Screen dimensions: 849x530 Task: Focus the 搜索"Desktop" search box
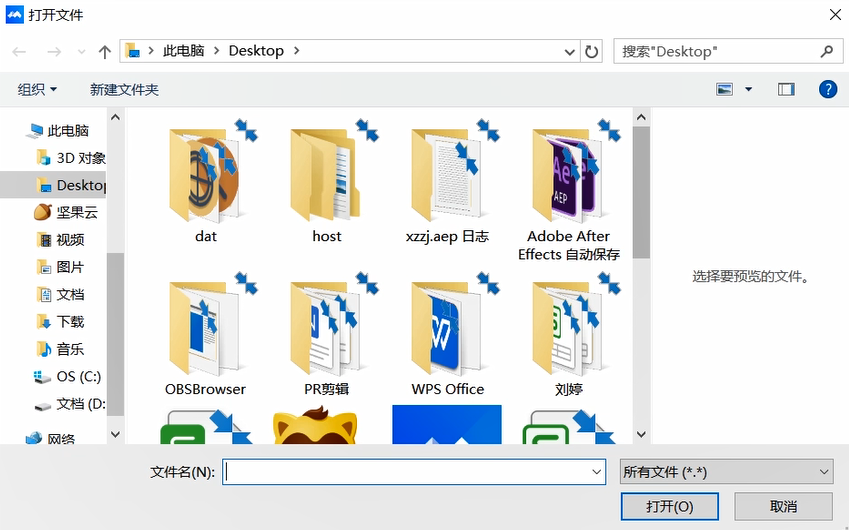(x=728, y=51)
